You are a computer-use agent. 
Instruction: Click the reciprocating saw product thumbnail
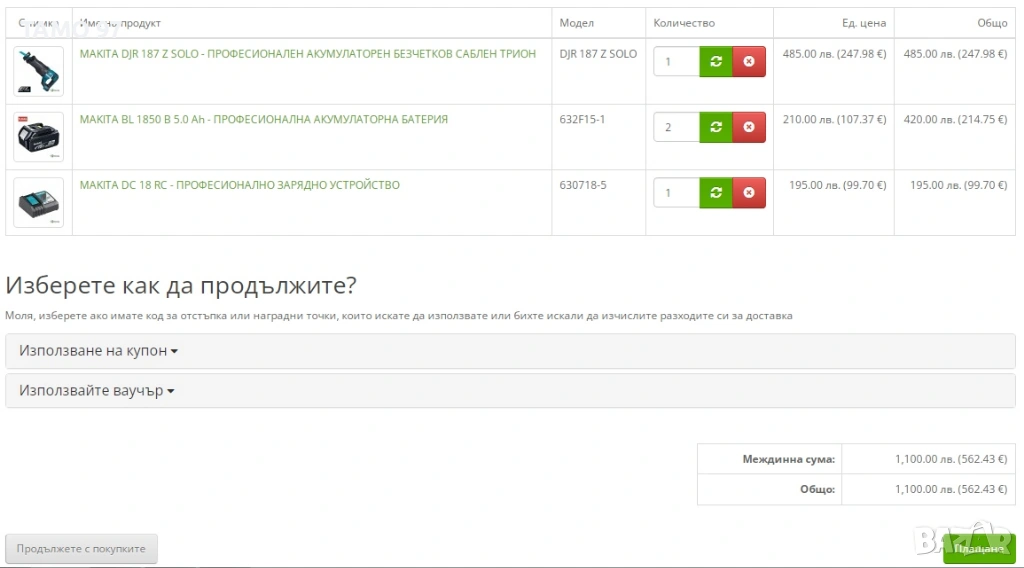pyautogui.click(x=38, y=71)
